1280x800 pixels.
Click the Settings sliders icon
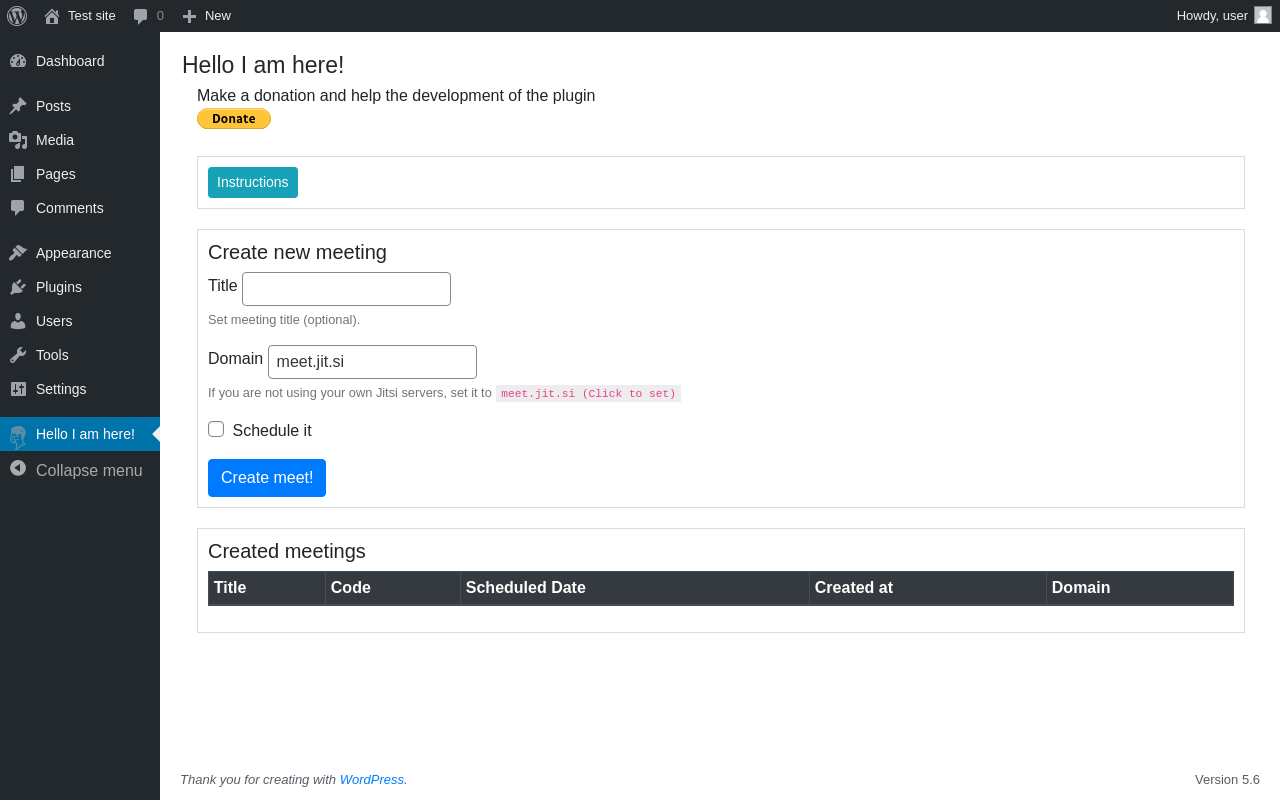pos(18,389)
